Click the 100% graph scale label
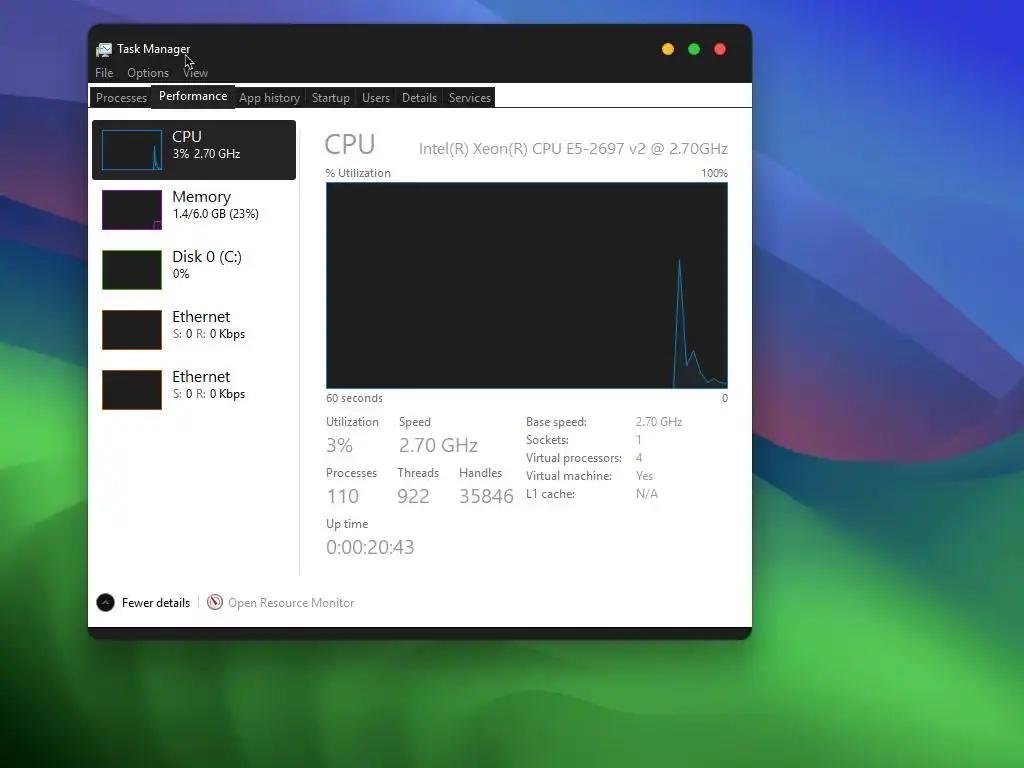 pyautogui.click(x=714, y=173)
